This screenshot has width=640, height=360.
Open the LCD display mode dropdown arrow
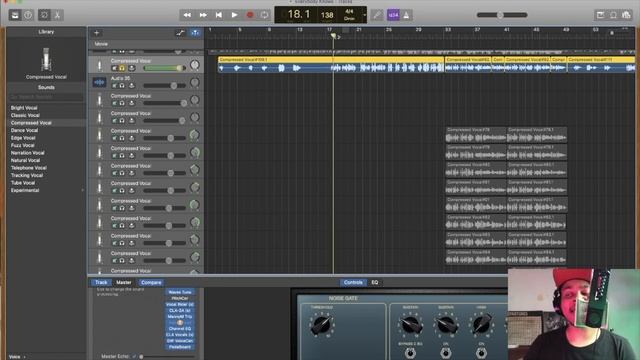[364, 15]
